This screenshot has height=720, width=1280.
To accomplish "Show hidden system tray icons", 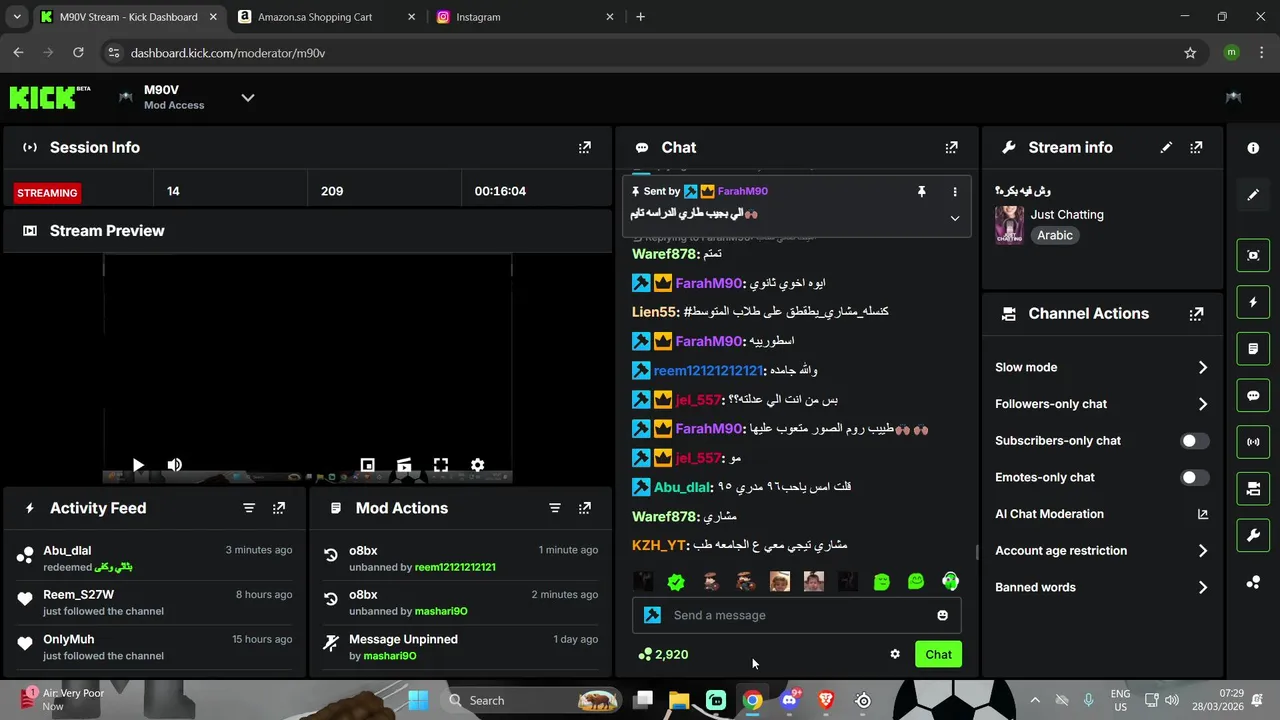I will 1035,700.
